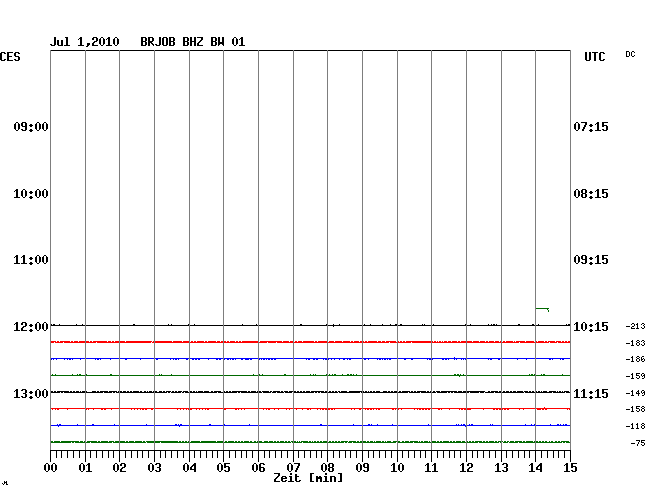
Task: Click the green trace with DC -159
Action: point(310,375)
